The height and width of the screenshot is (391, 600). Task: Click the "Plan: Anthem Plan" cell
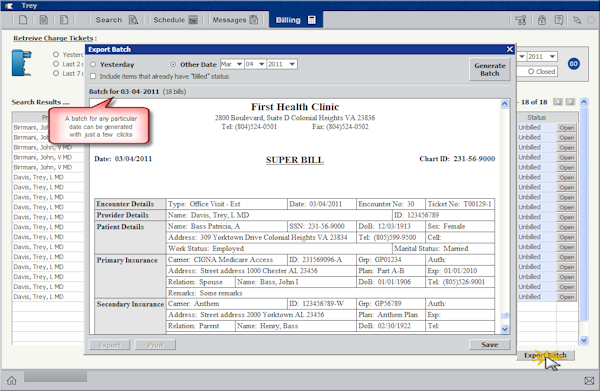click(390, 315)
